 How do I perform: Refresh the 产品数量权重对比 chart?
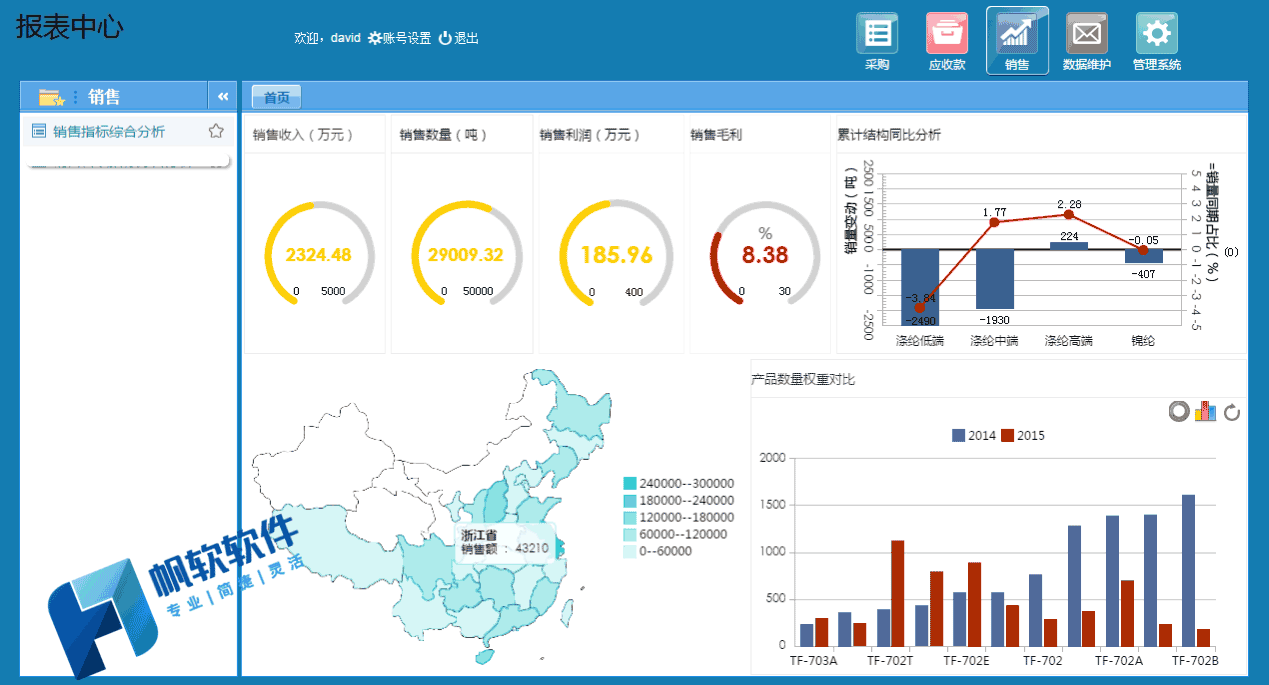click(x=1232, y=412)
